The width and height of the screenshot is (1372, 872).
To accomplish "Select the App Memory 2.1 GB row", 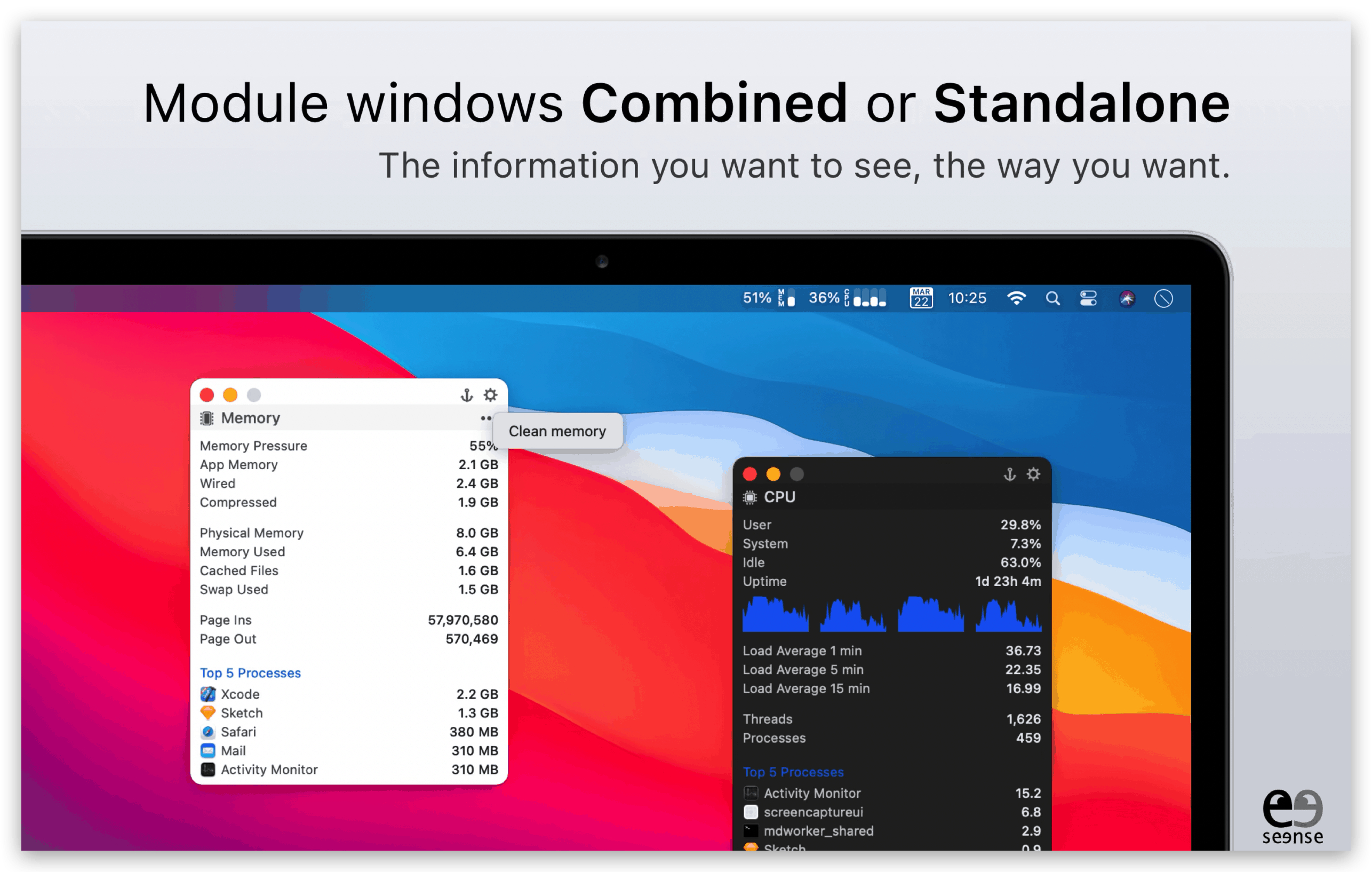I will [x=349, y=464].
